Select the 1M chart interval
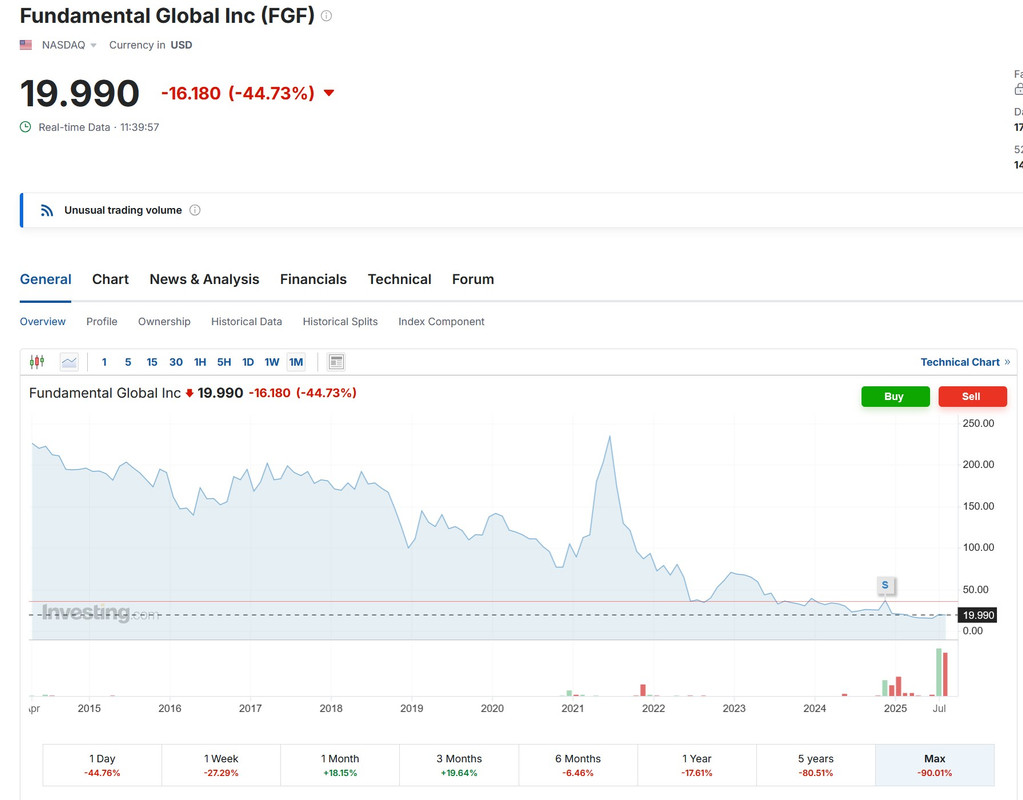 (x=296, y=362)
